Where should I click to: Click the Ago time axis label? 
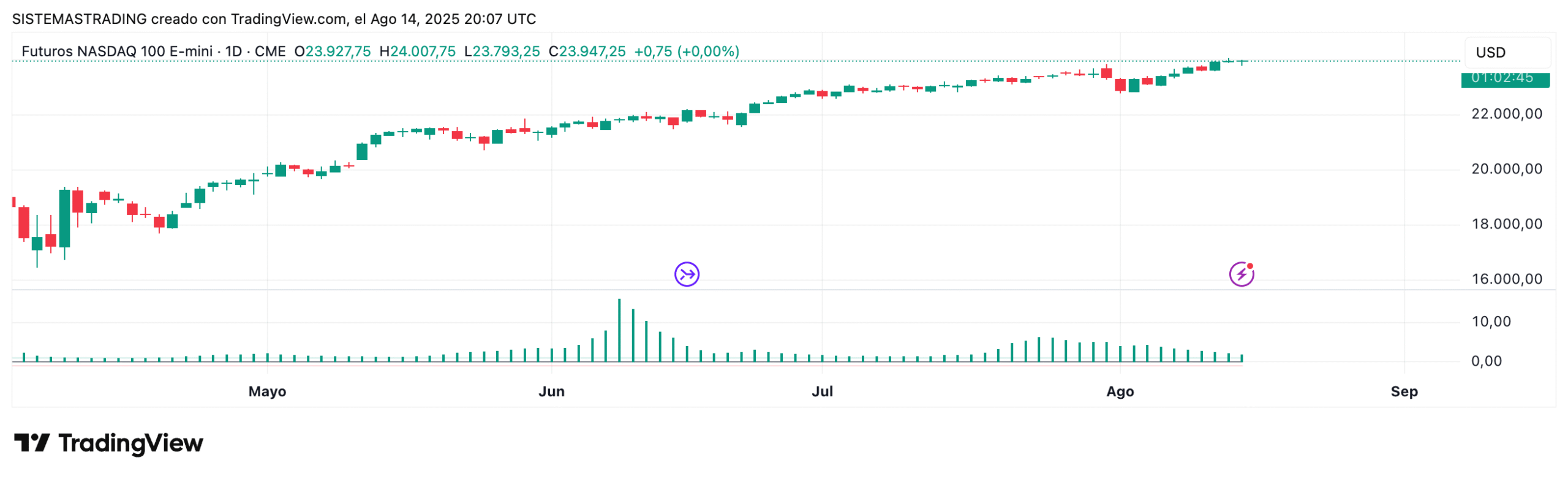coord(1120,391)
